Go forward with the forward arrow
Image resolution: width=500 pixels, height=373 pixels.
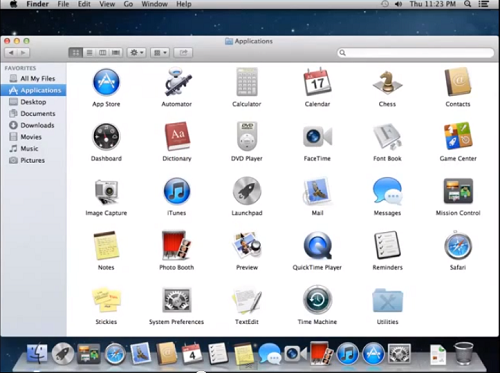tap(23, 53)
